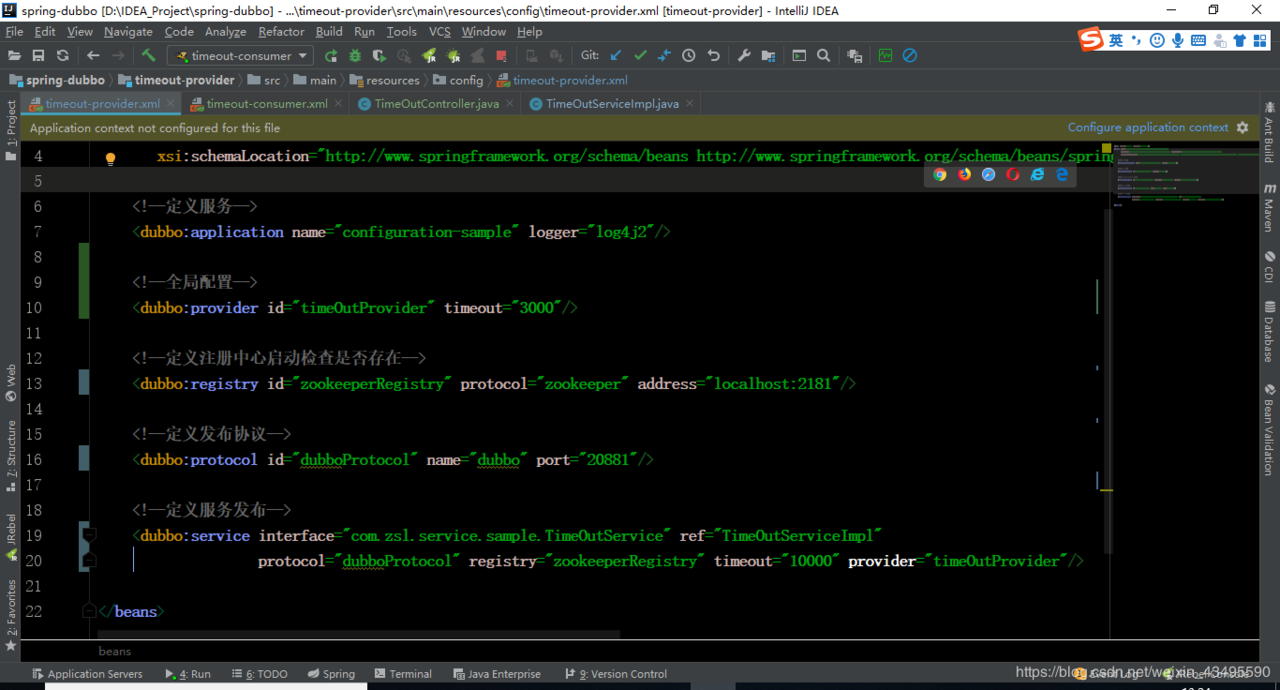This screenshot has height=690, width=1280.
Task: Click the run anything terminal-window icon
Action: pos(799,56)
